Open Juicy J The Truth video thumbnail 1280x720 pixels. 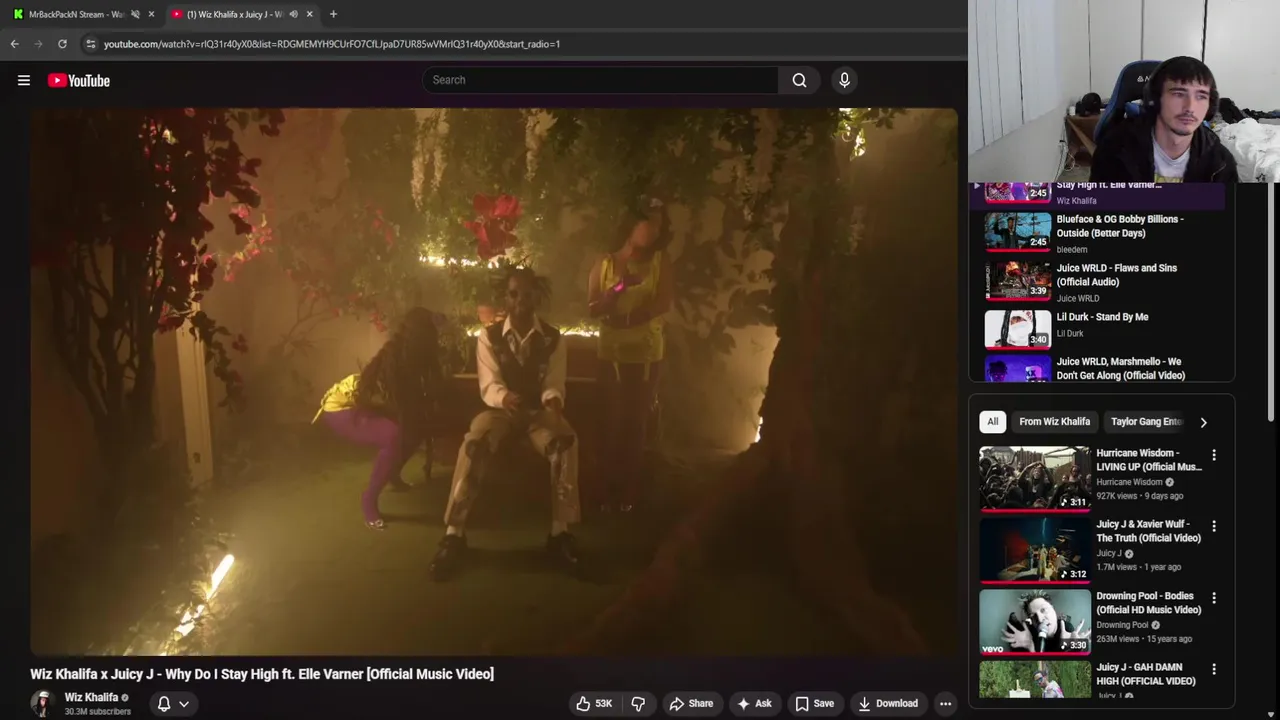1035,549
